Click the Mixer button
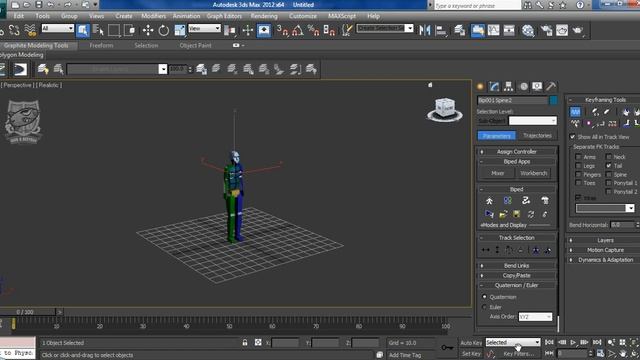Image resolution: width=640 pixels, height=360 pixels. coord(497,173)
